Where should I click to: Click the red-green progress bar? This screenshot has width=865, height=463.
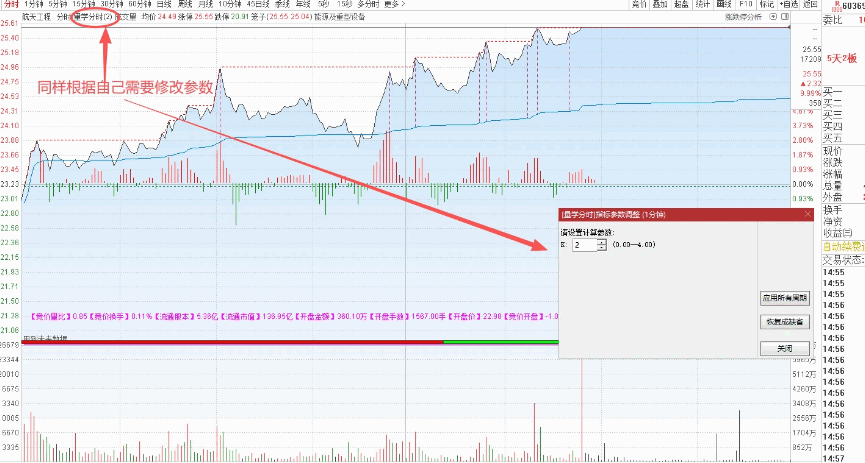click(x=290, y=342)
